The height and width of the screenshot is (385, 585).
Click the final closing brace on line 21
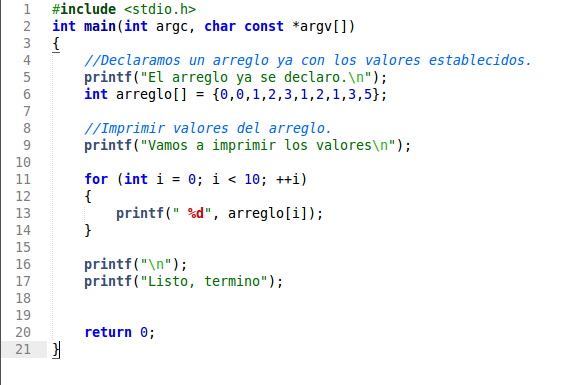(56, 350)
